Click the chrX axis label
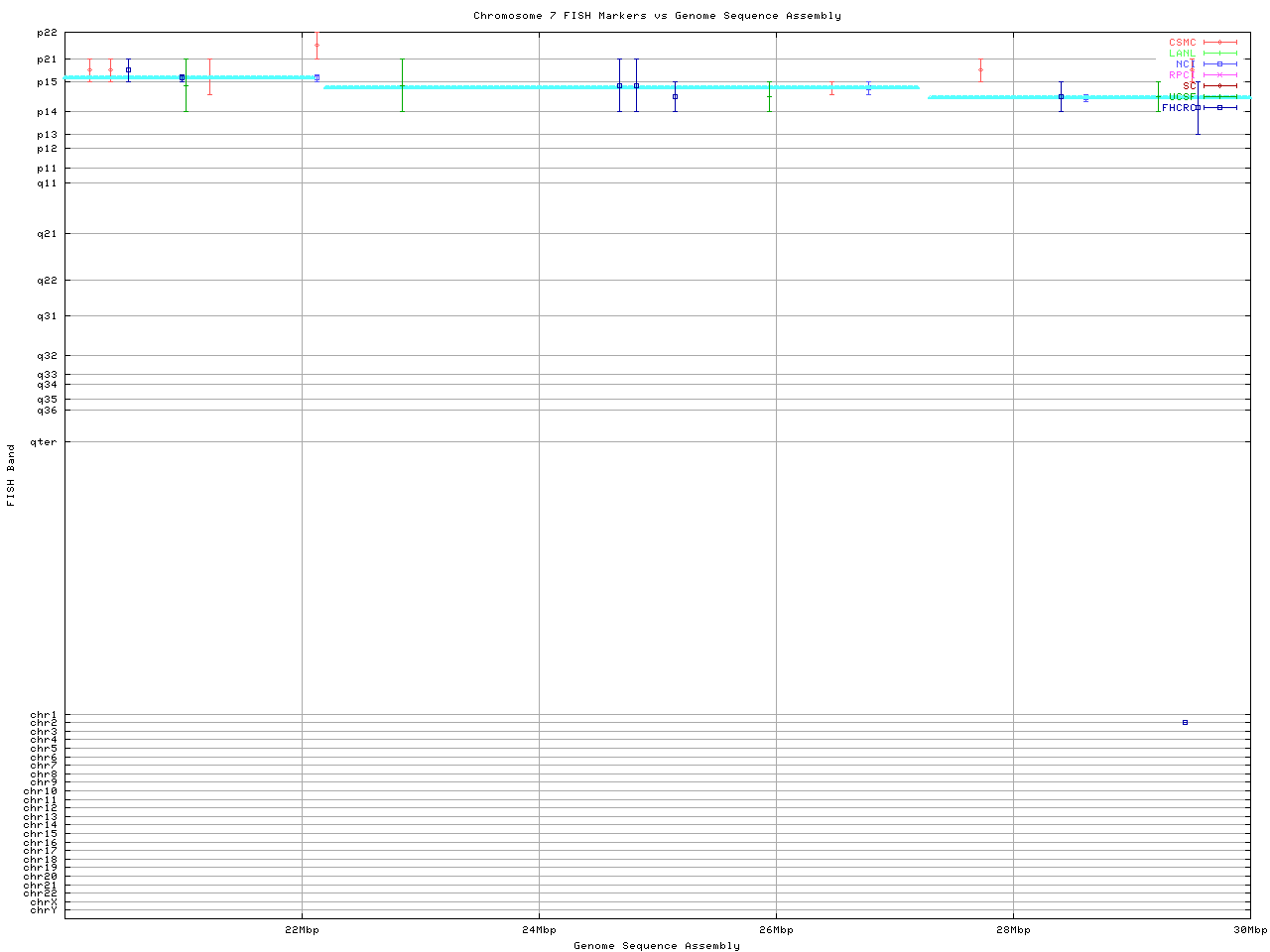Image resolution: width=1270 pixels, height=952 pixels. 44,901
